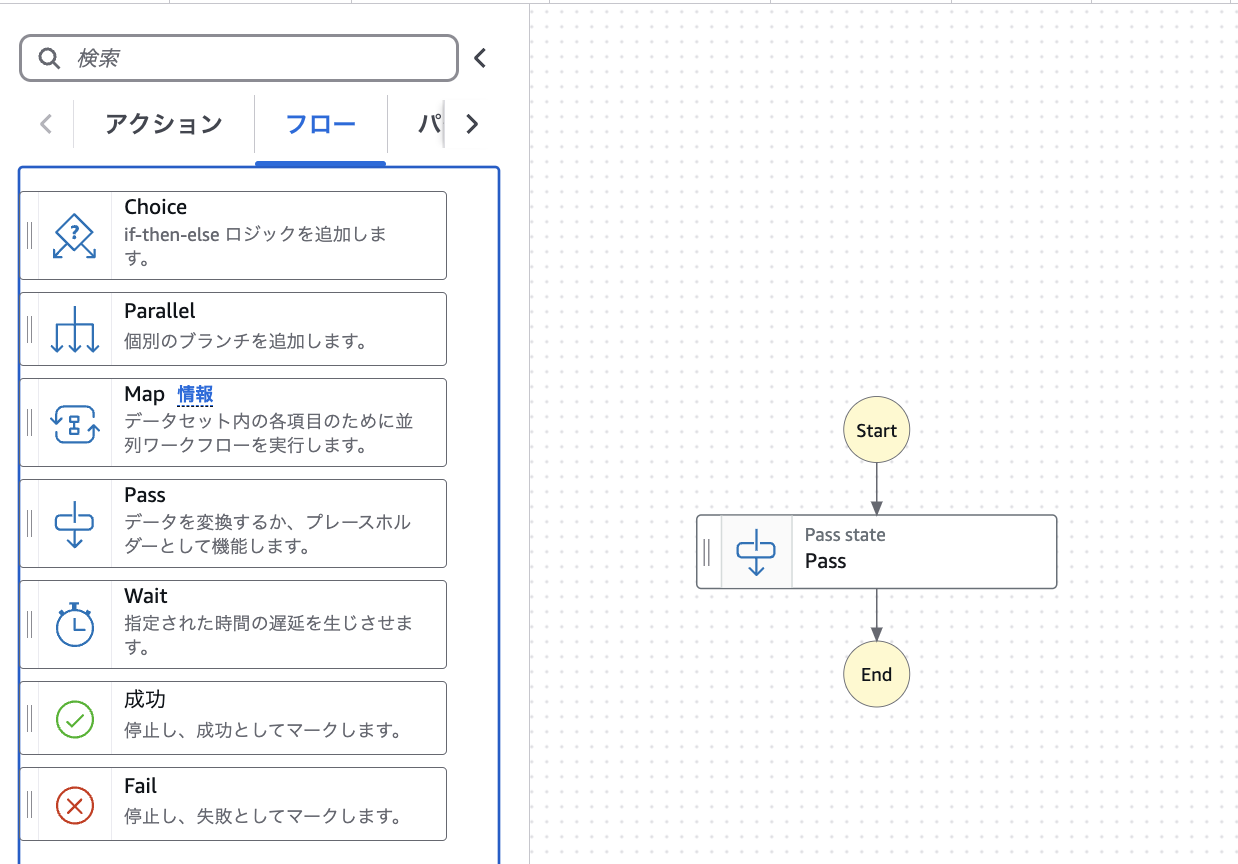Click the search magnifier icon
The width and height of the screenshot is (1238, 864).
(48, 57)
